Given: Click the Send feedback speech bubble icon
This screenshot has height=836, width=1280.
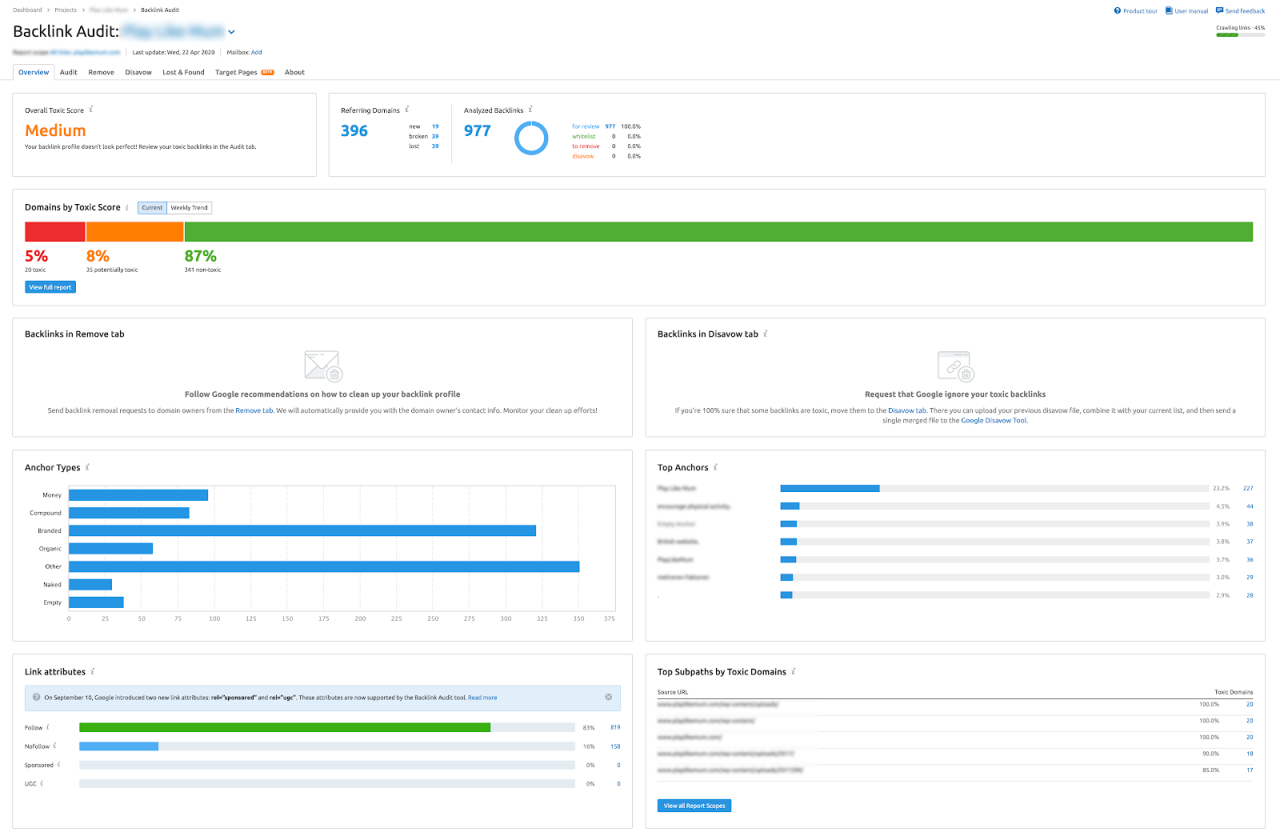Looking at the screenshot, I should pyautogui.click(x=1219, y=11).
